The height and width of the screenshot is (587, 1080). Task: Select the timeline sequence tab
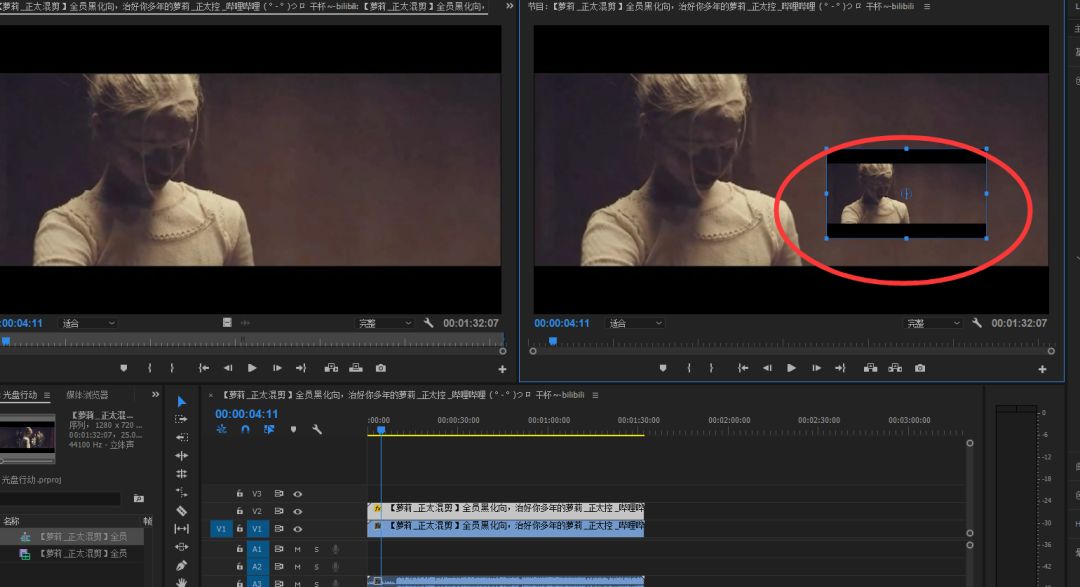403,395
